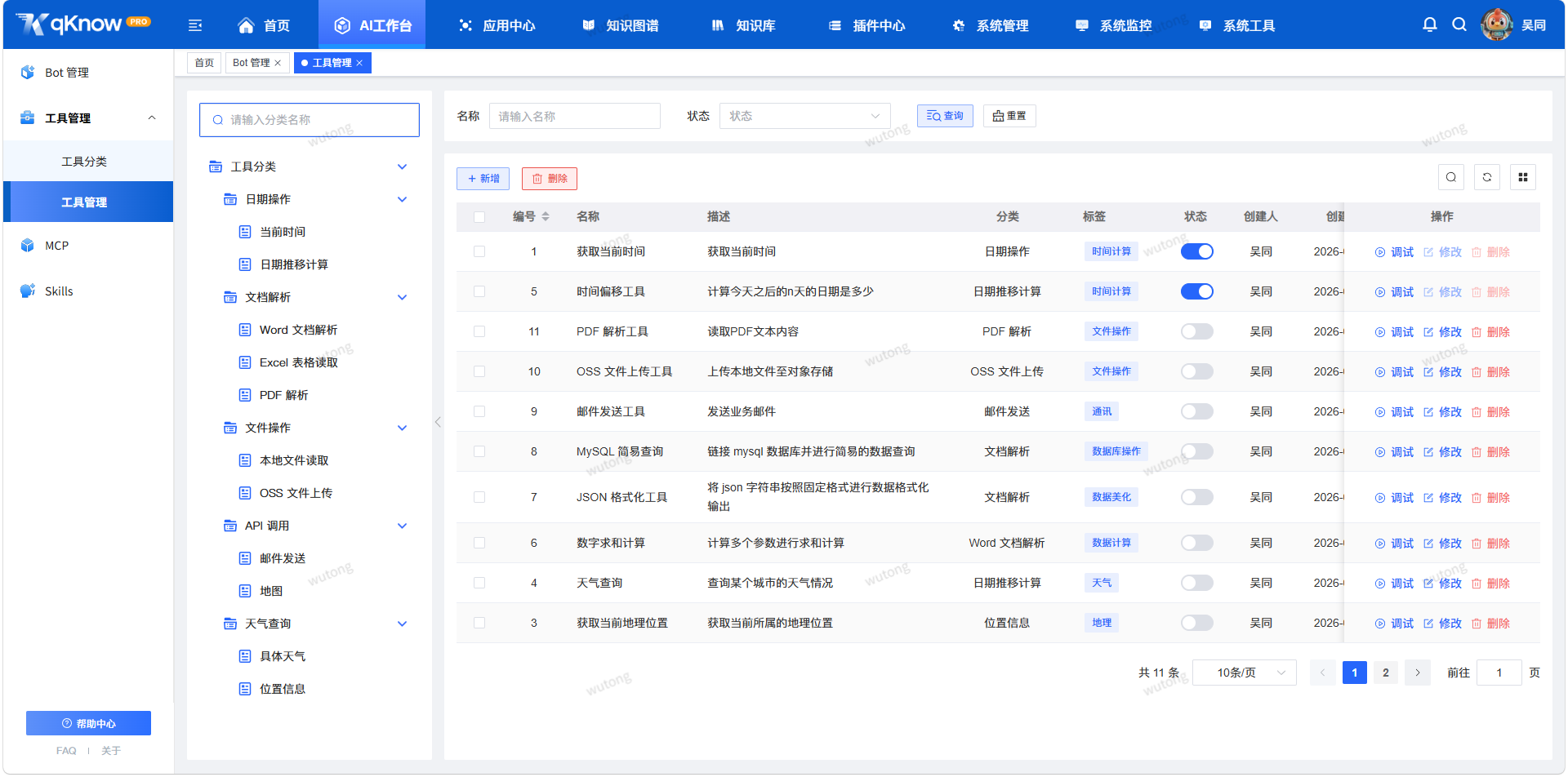Check the PDF 解析工具 row checkbox

[479, 331]
